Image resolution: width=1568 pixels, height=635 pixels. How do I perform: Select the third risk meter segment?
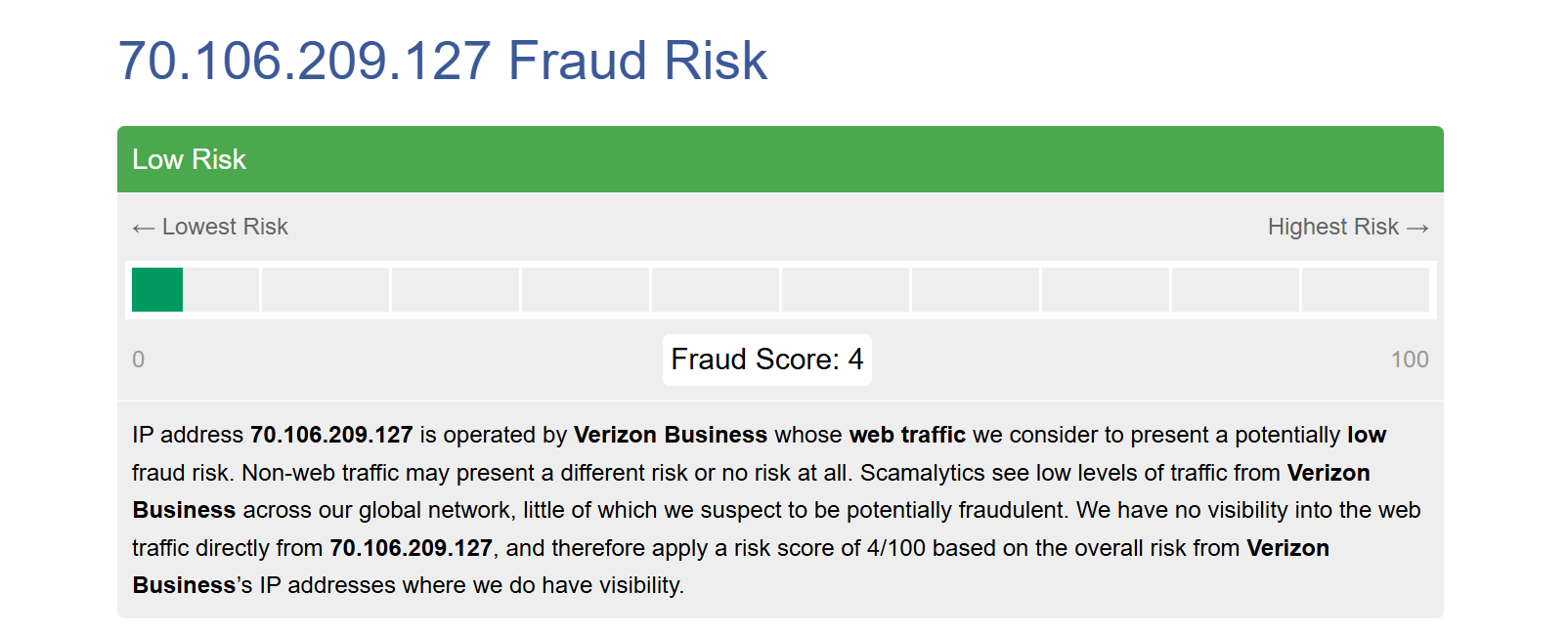coord(456,289)
